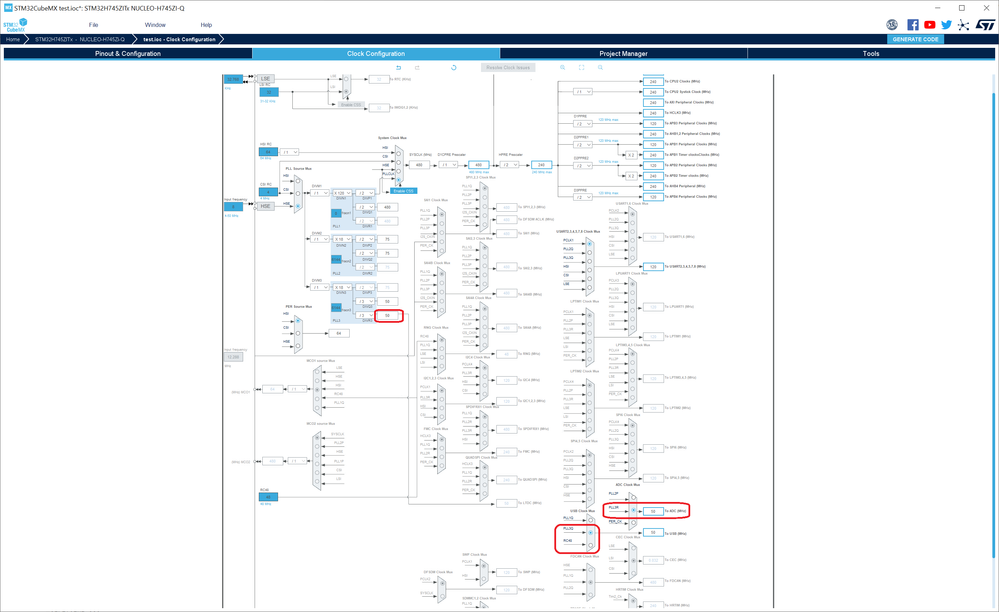Viewport: 999px width, 612px height.
Task: Click test.ioc Clock Configuration breadcrumb
Action: click(x=179, y=39)
